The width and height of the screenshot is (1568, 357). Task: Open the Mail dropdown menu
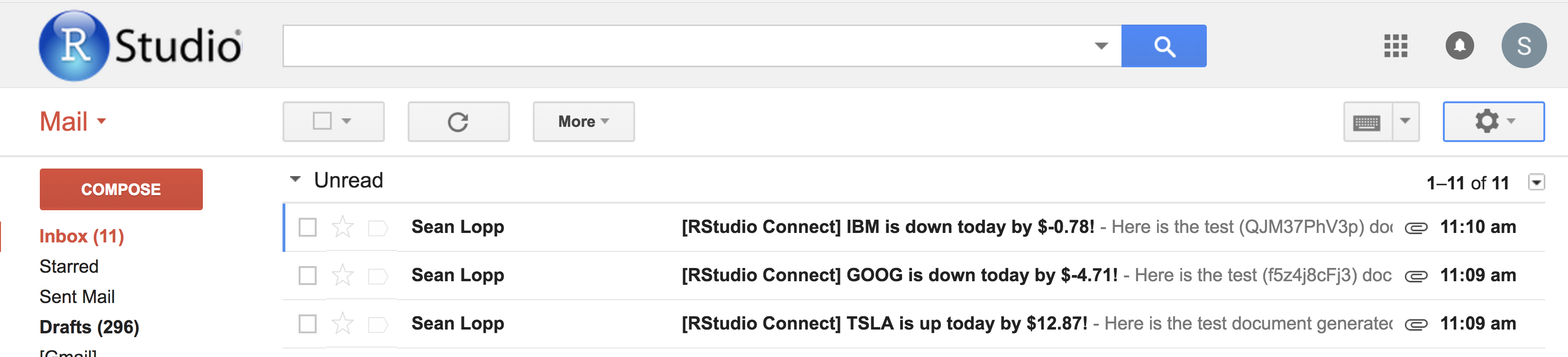pyautogui.click(x=73, y=122)
